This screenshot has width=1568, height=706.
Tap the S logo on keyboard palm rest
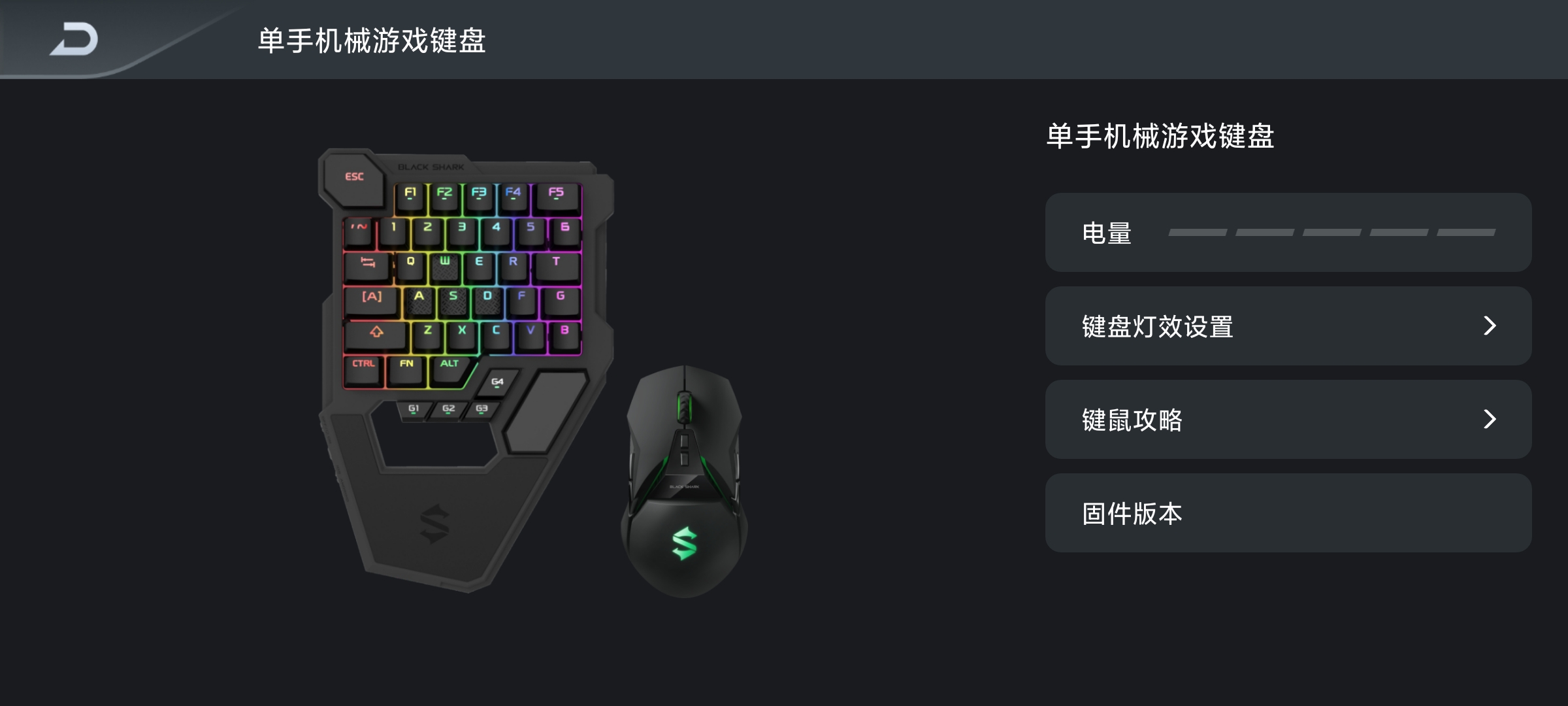click(x=434, y=523)
